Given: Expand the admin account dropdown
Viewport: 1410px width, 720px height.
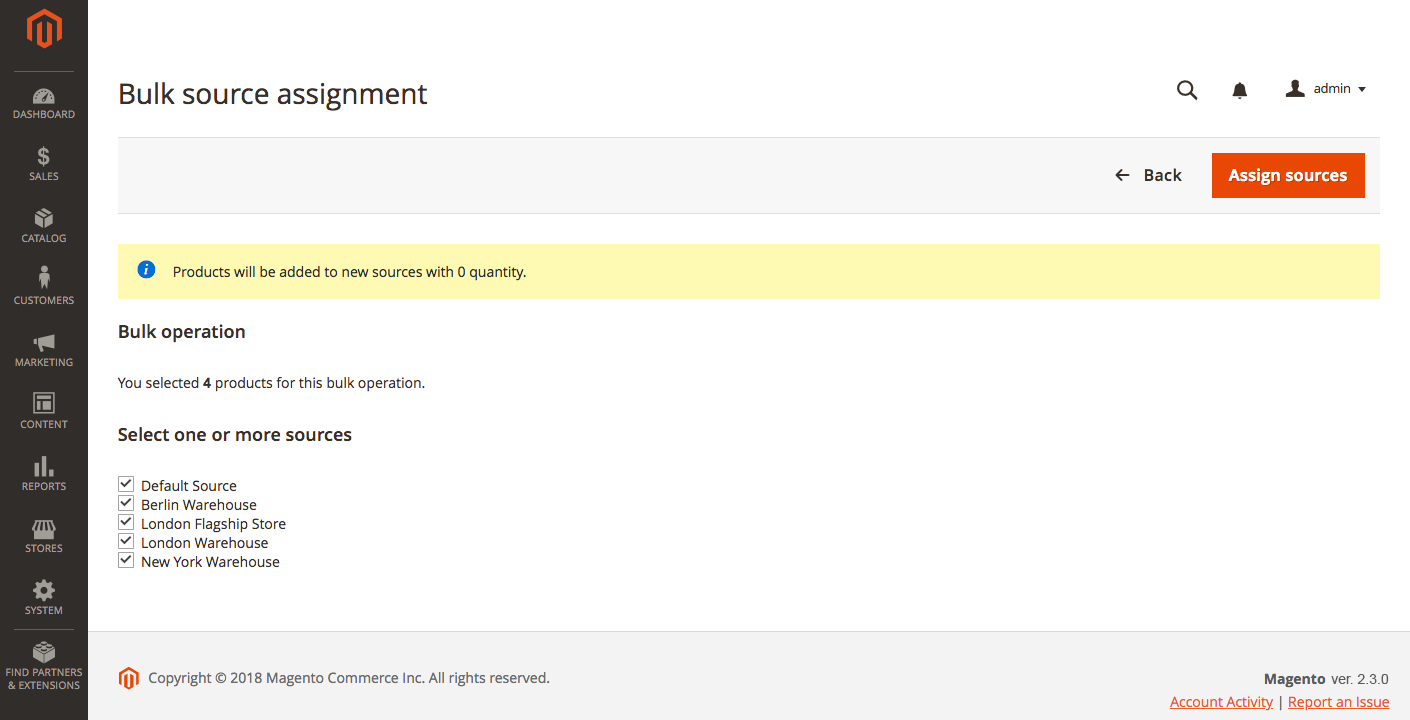Looking at the screenshot, I should tap(1326, 89).
